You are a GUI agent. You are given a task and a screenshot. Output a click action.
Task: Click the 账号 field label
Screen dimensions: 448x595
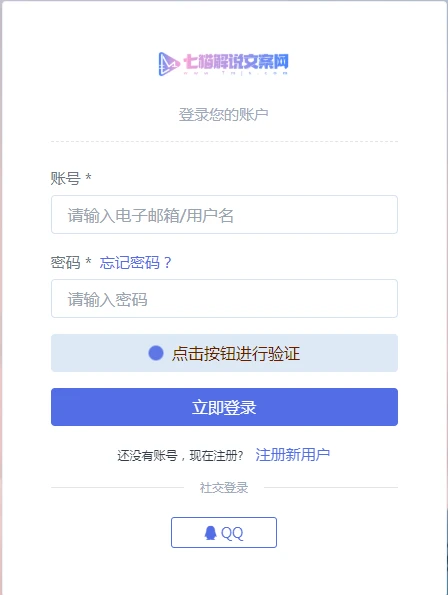click(65, 178)
